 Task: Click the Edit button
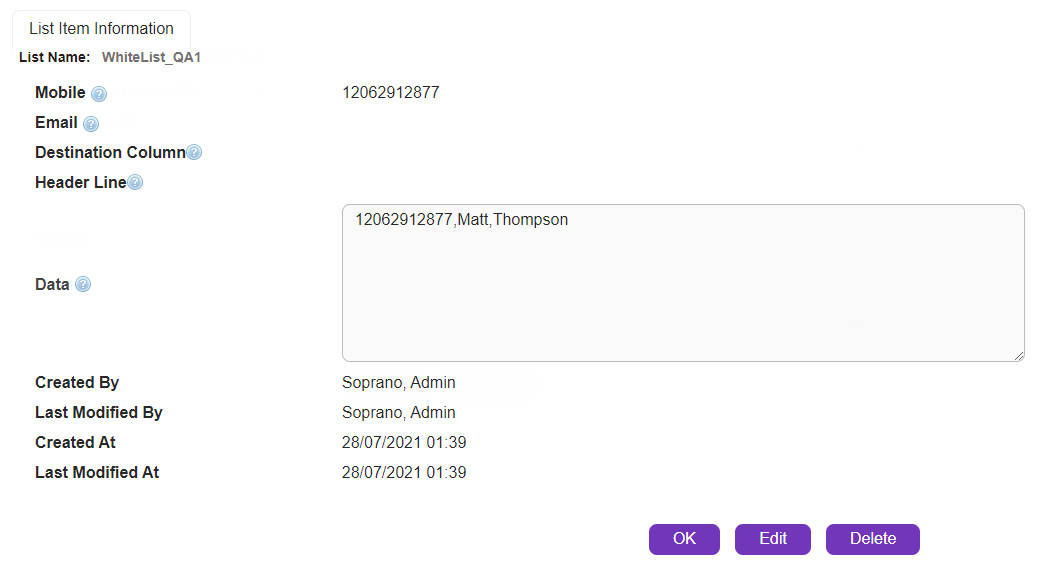point(773,539)
